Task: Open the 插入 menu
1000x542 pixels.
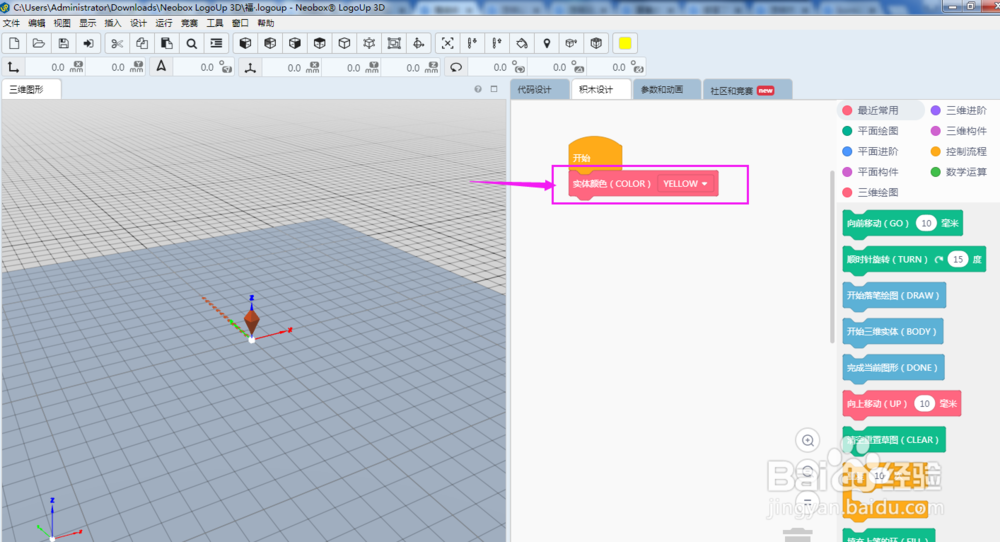Action: pos(113,23)
